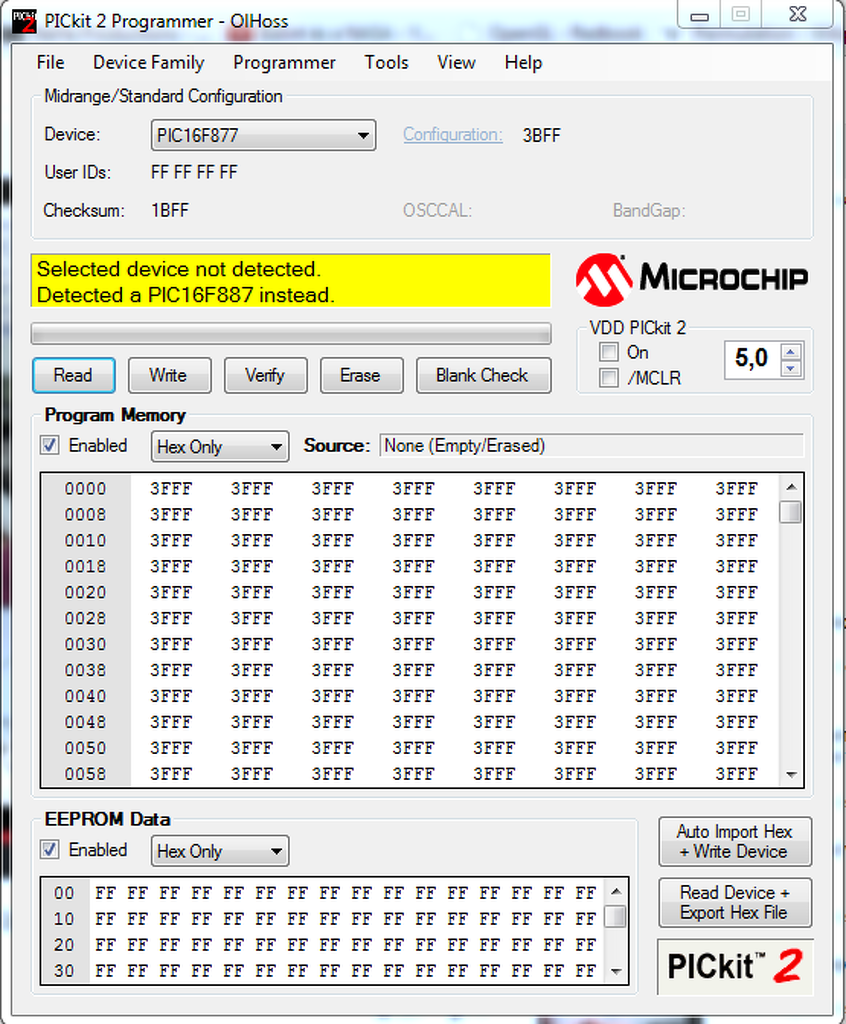Image resolution: width=846 pixels, height=1024 pixels.
Task: Toggle the /MCLR checkbox
Action: pyautogui.click(x=609, y=377)
